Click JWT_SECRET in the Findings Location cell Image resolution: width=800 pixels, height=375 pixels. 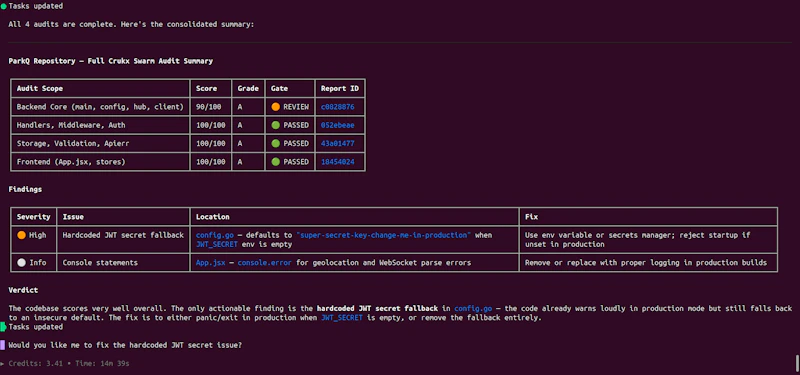pos(217,244)
